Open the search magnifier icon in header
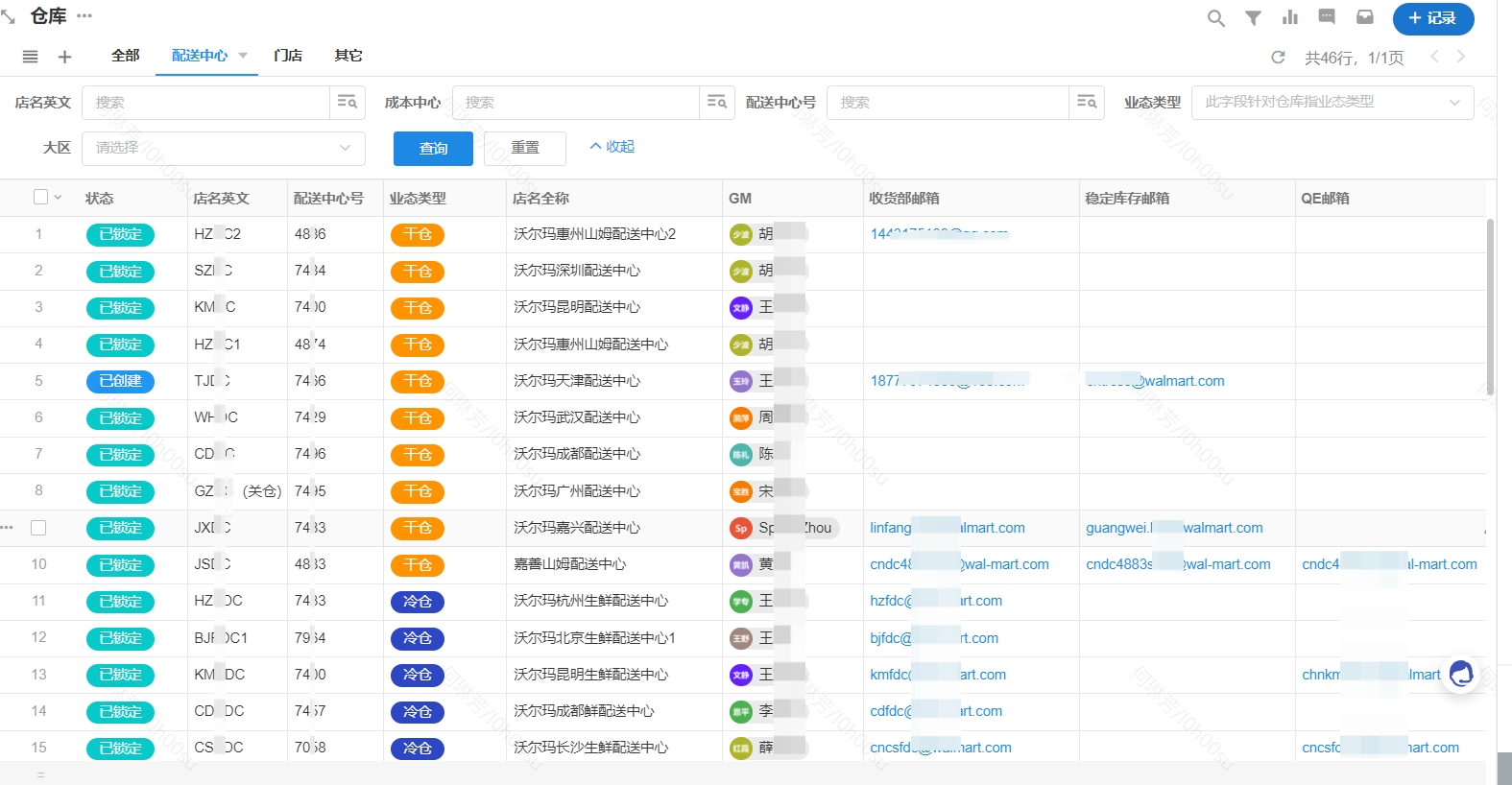 (x=1215, y=18)
